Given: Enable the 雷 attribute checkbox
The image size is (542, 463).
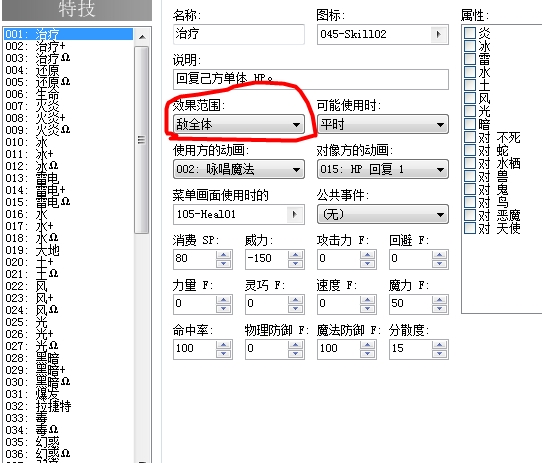Looking at the screenshot, I should tap(470, 59).
